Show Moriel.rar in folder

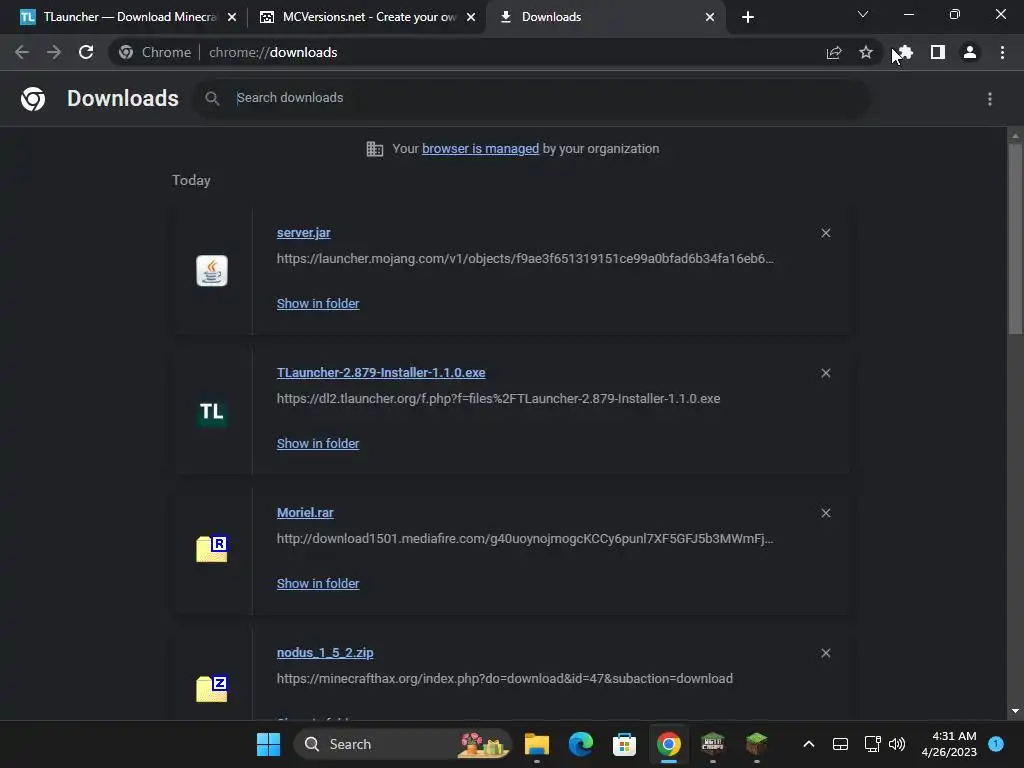(x=318, y=584)
